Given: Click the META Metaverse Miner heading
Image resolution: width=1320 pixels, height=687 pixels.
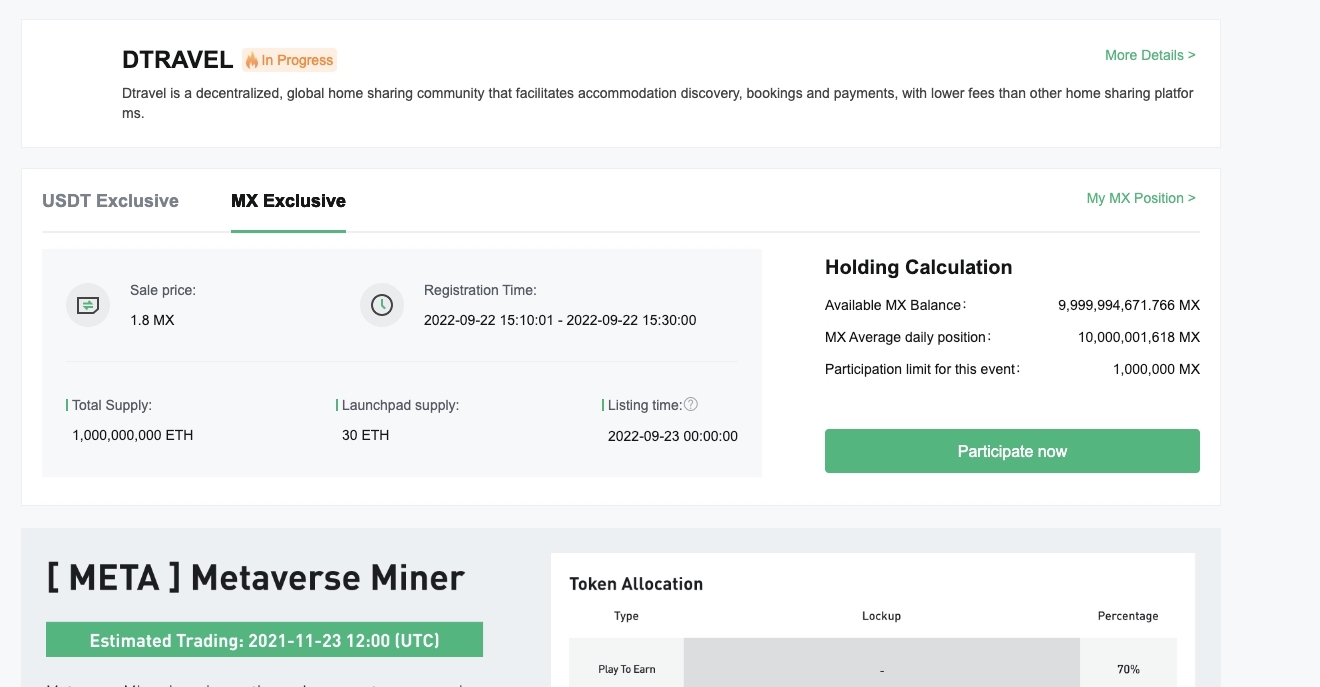Looking at the screenshot, I should pos(256,578).
